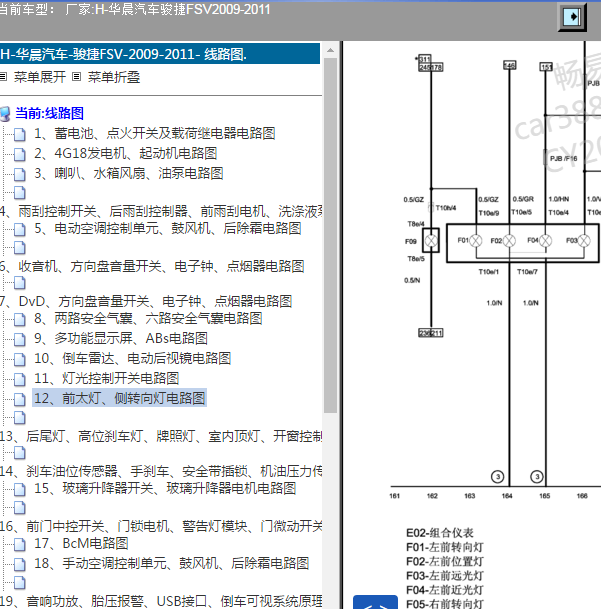Click the document icon above 6、收音机 entry

click(x=20, y=248)
